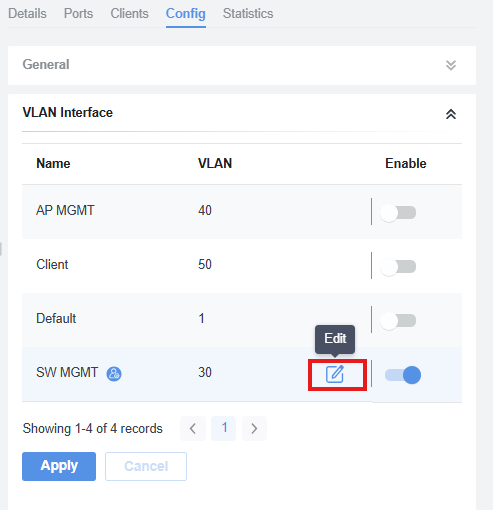The height and width of the screenshot is (510, 493).
Task: Go to next page of records
Action: [254, 428]
